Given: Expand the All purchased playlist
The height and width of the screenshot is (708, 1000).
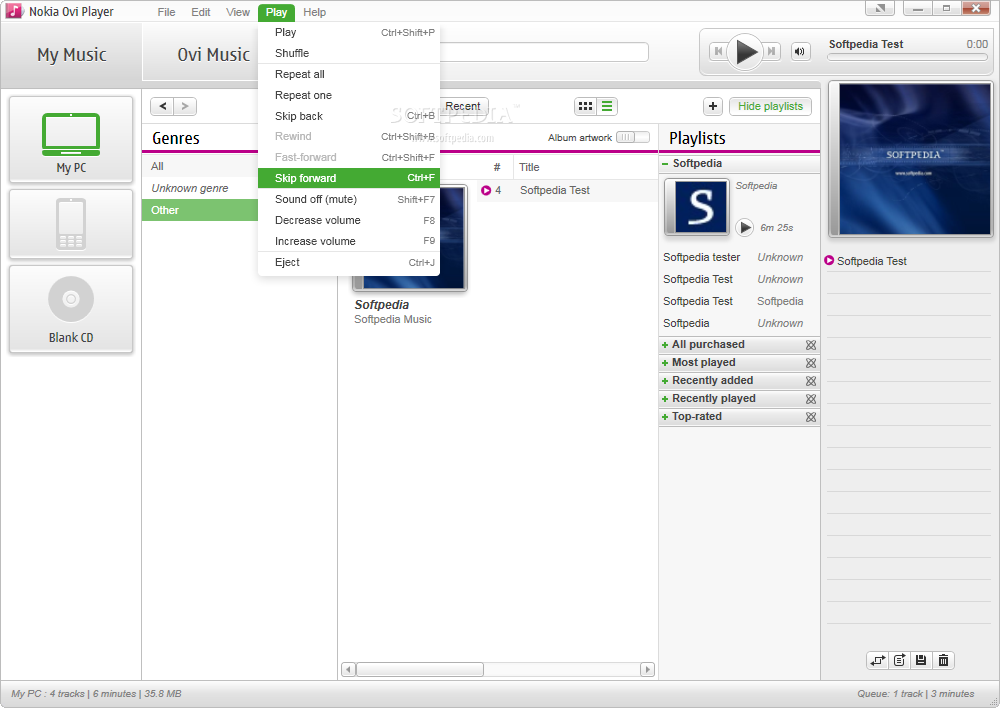Looking at the screenshot, I should point(665,345).
